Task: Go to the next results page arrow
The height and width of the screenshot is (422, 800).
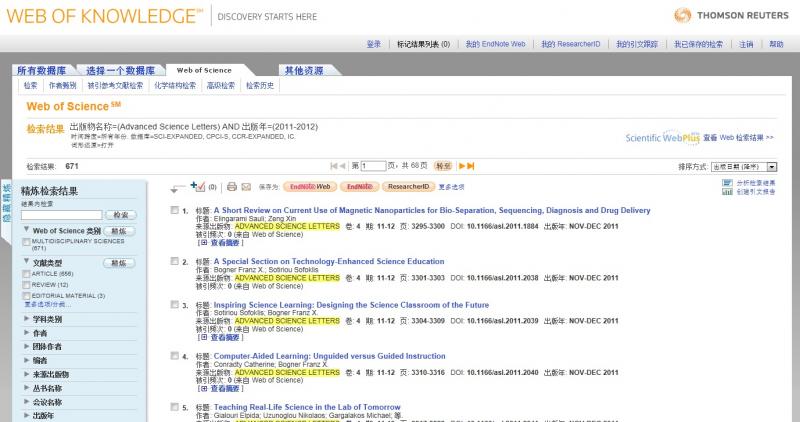Action: [462, 166]
